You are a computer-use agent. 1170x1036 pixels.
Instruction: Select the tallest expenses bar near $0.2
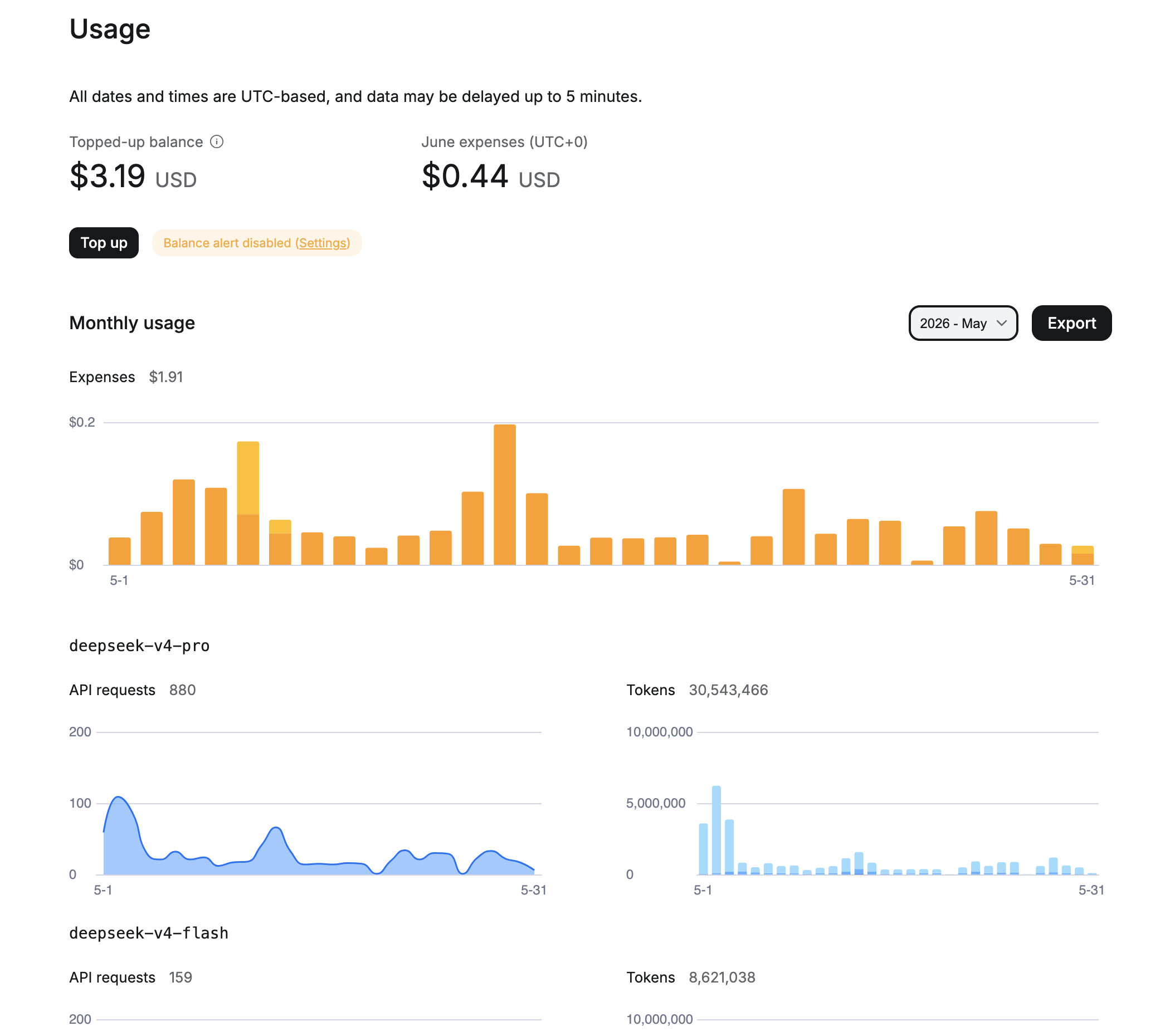[x=504, y=495]
